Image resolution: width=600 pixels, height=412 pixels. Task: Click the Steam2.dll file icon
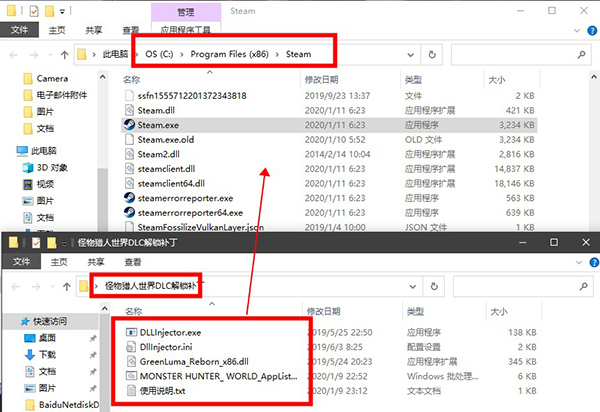coord(129,154)
